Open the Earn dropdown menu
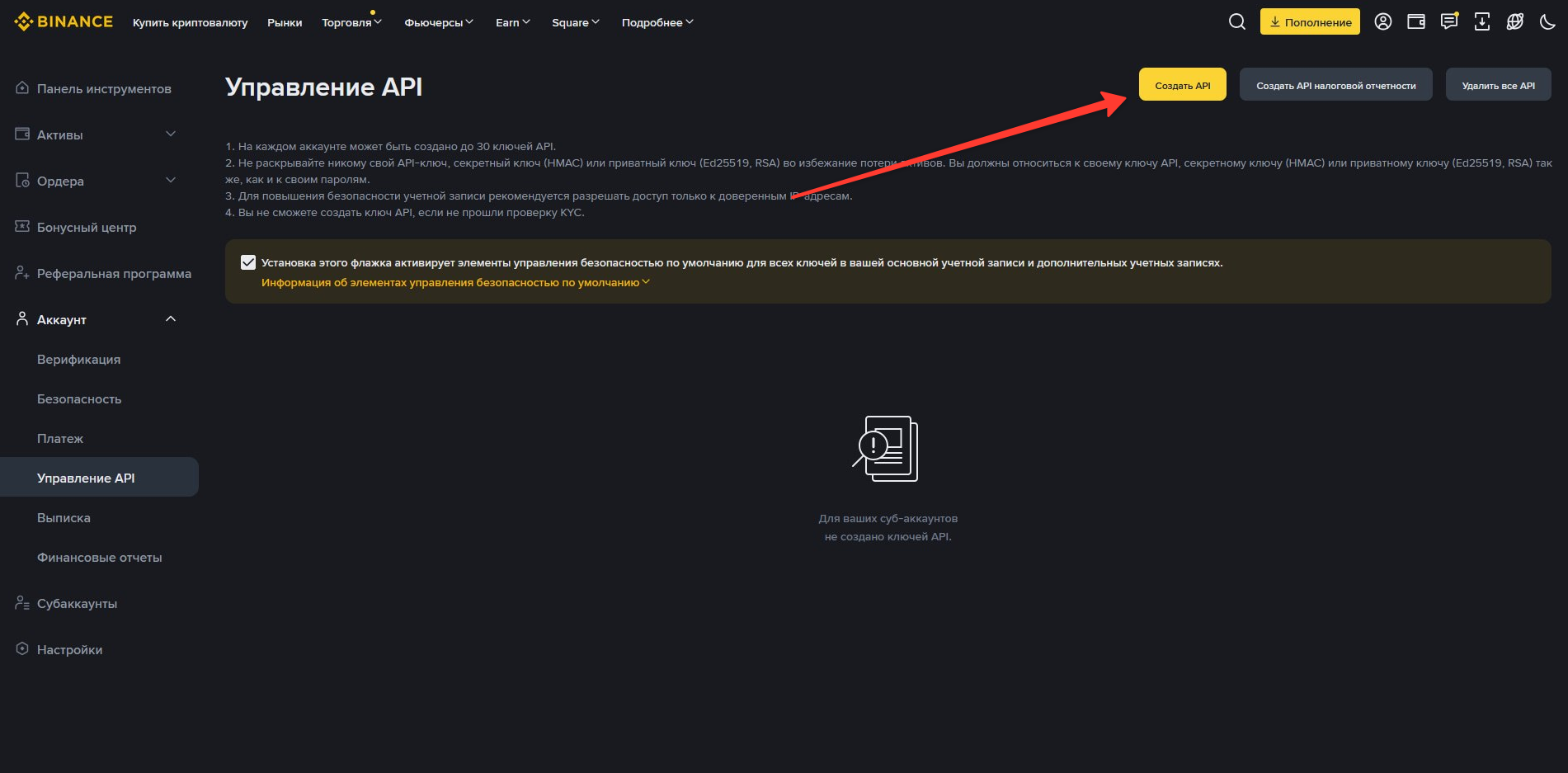This screenshot has height=773, width=1568. click(513, 22)
